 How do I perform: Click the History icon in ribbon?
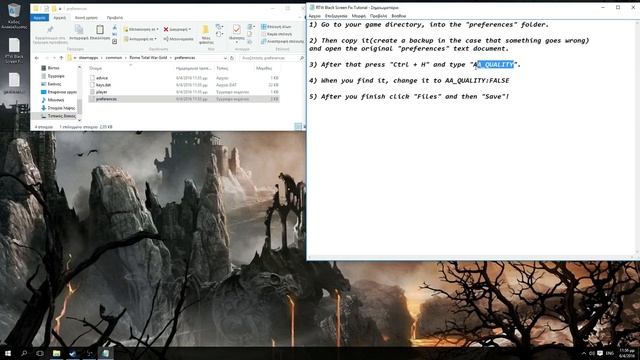tap(250, 42)
